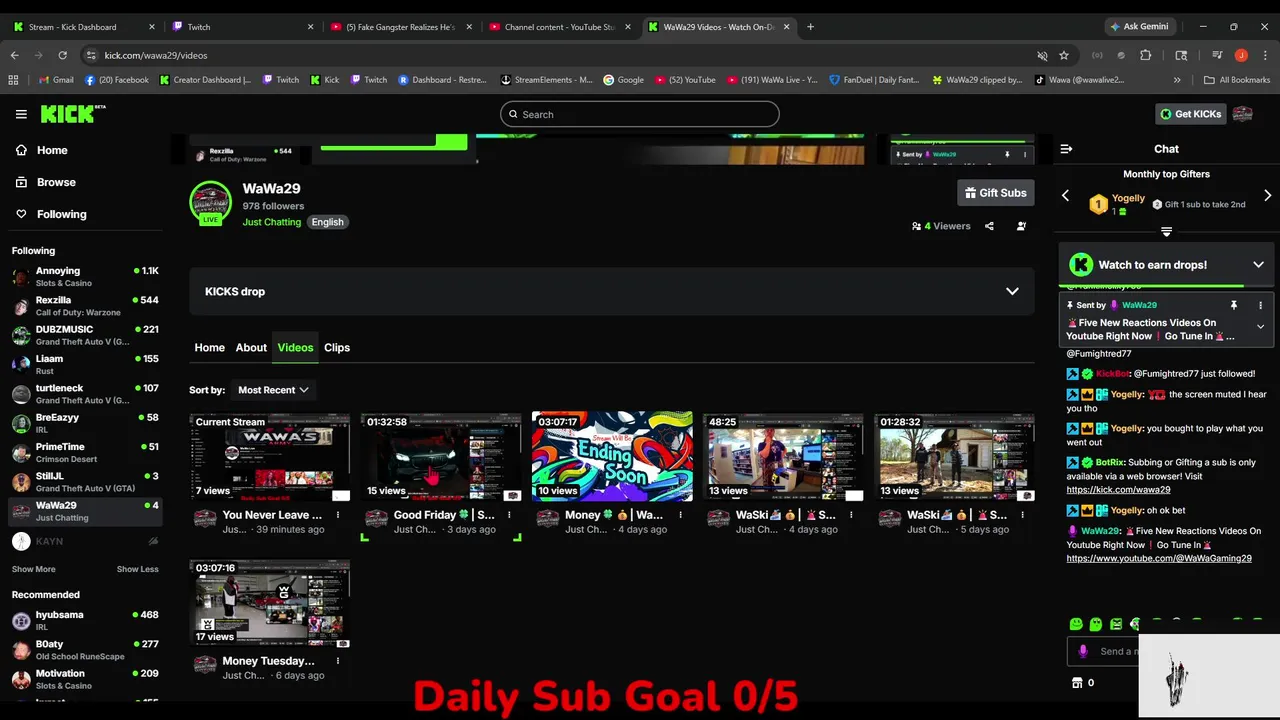
Task: Open the Most Recent sort dropdown
Action: [272, 390]
